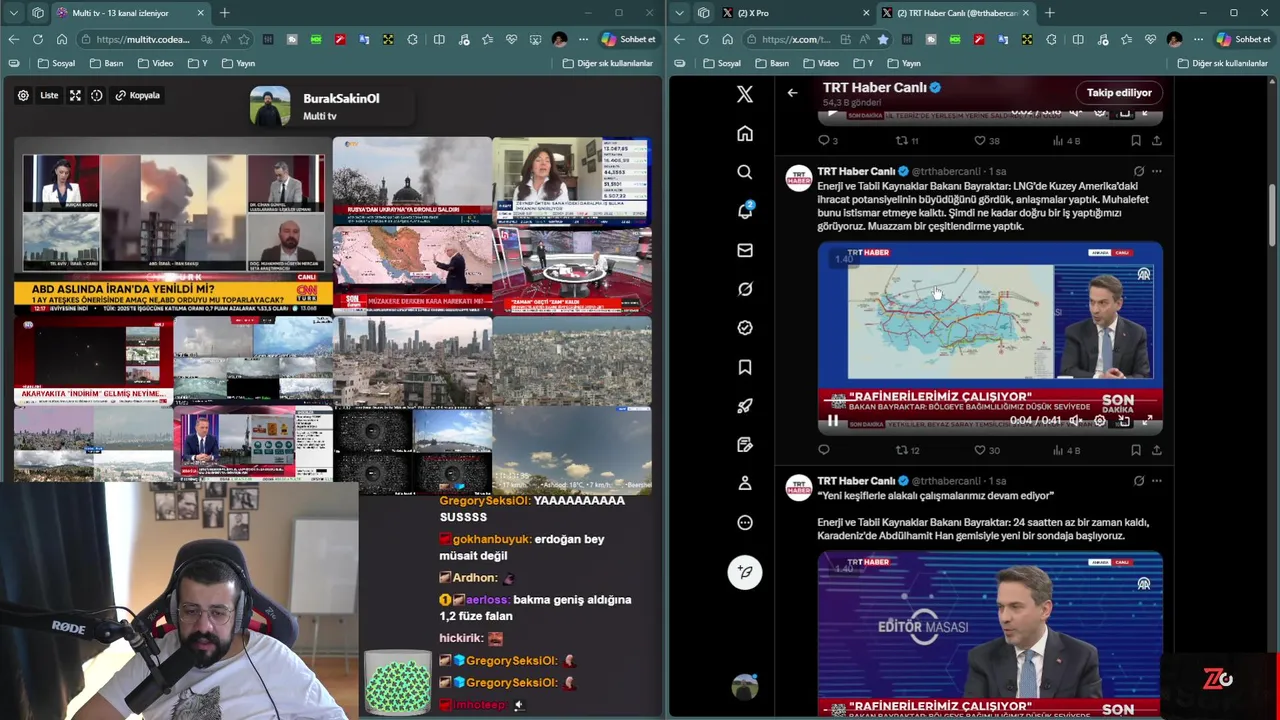Open X Home from the sidebar
The image size is (1280, 720).
coord(744,134)
